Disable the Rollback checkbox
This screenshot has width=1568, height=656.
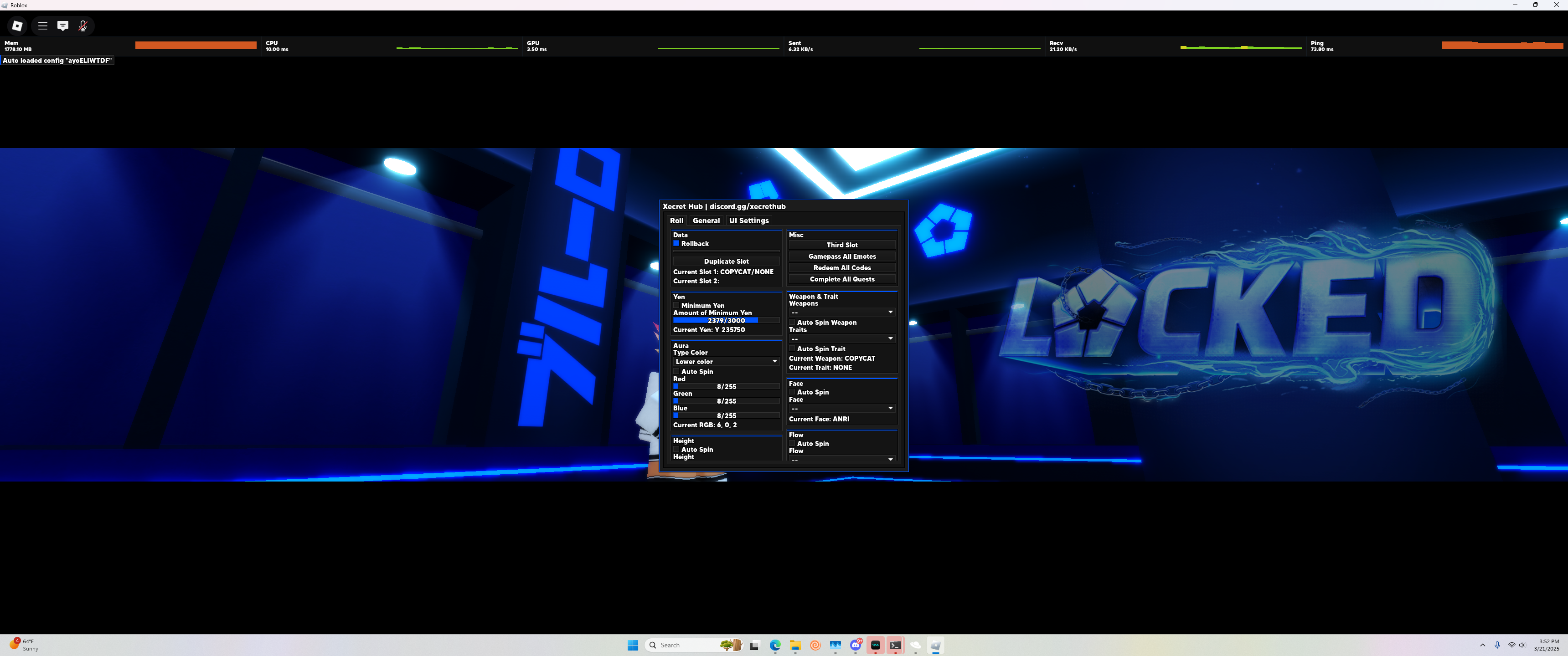coord(676,243)
